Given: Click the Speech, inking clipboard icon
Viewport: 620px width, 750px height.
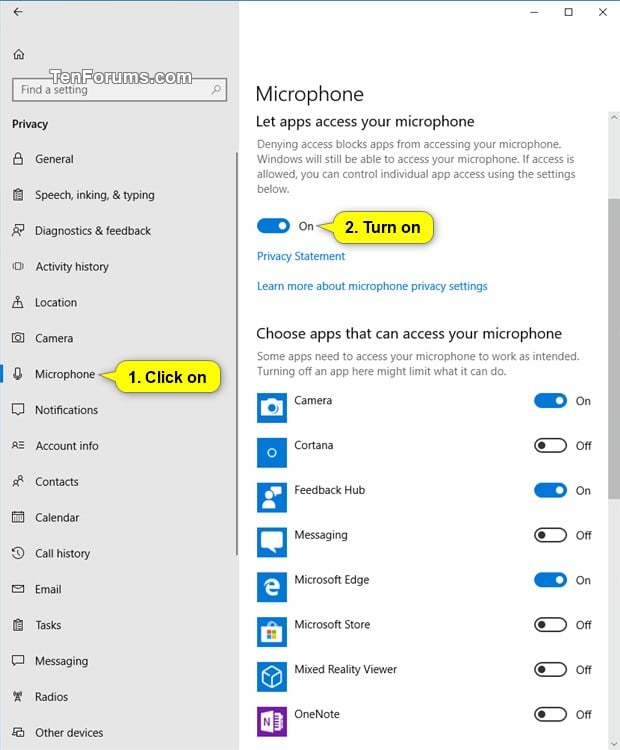Looking at the screenshot, I should click(x=18, y=195).
